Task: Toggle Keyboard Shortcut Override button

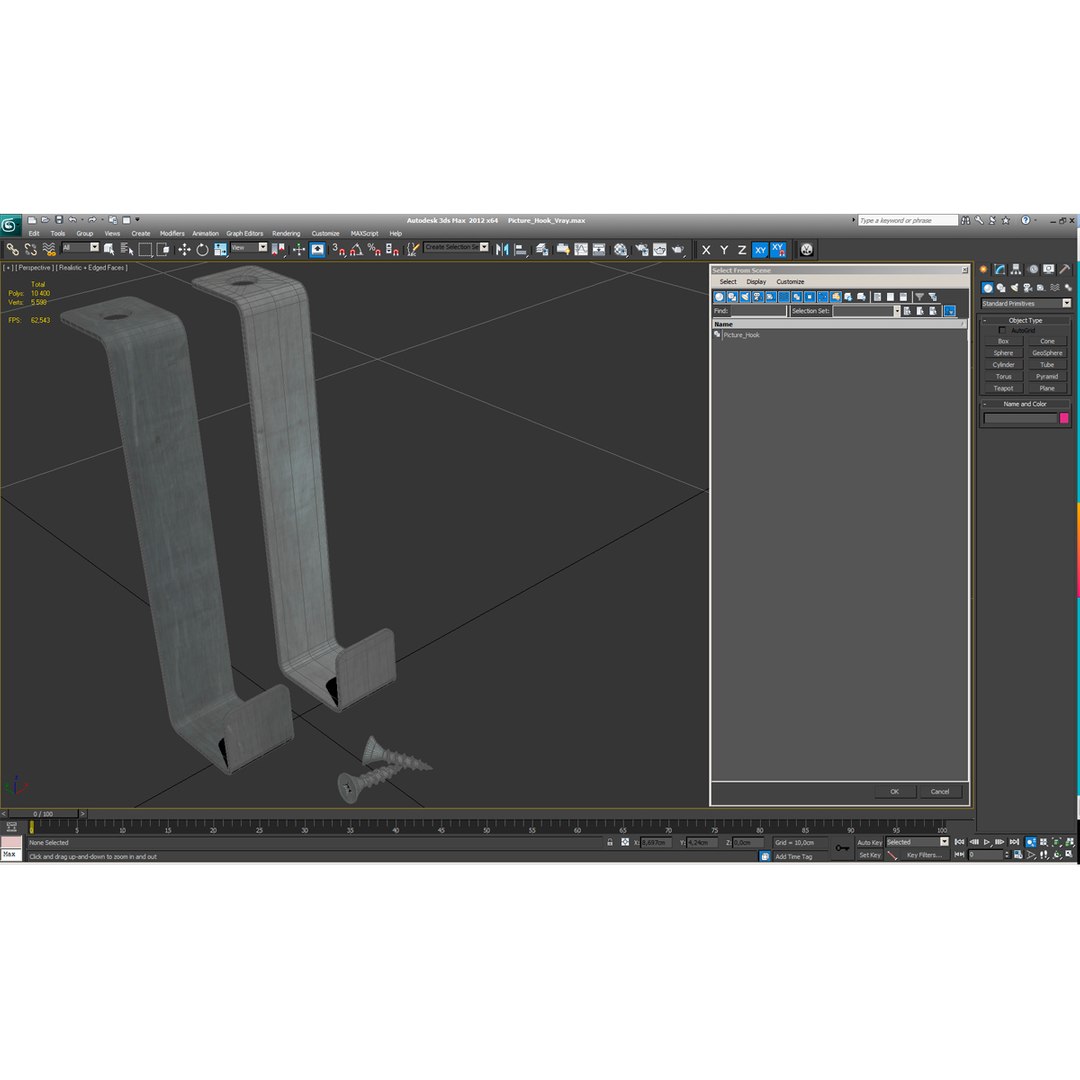Action: 318,249
